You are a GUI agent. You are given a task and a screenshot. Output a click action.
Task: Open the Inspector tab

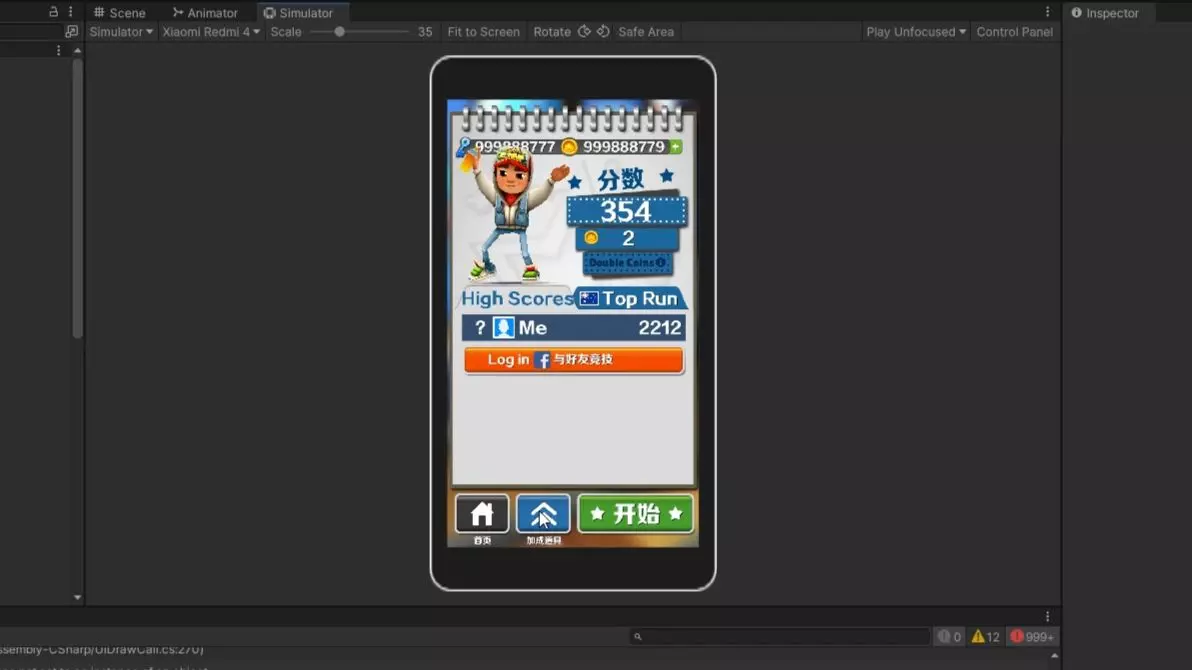1105,13
